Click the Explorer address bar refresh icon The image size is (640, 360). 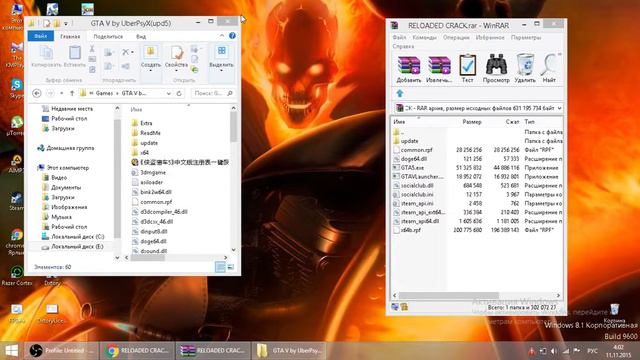[x=179, y=93]
